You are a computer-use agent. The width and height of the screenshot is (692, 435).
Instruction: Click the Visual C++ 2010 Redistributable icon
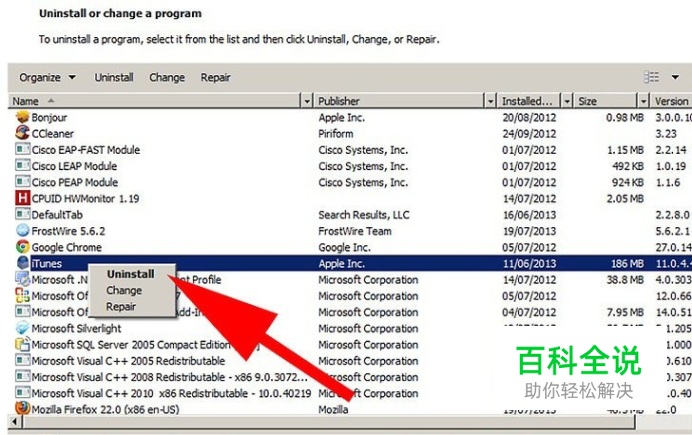coord(22,393)
